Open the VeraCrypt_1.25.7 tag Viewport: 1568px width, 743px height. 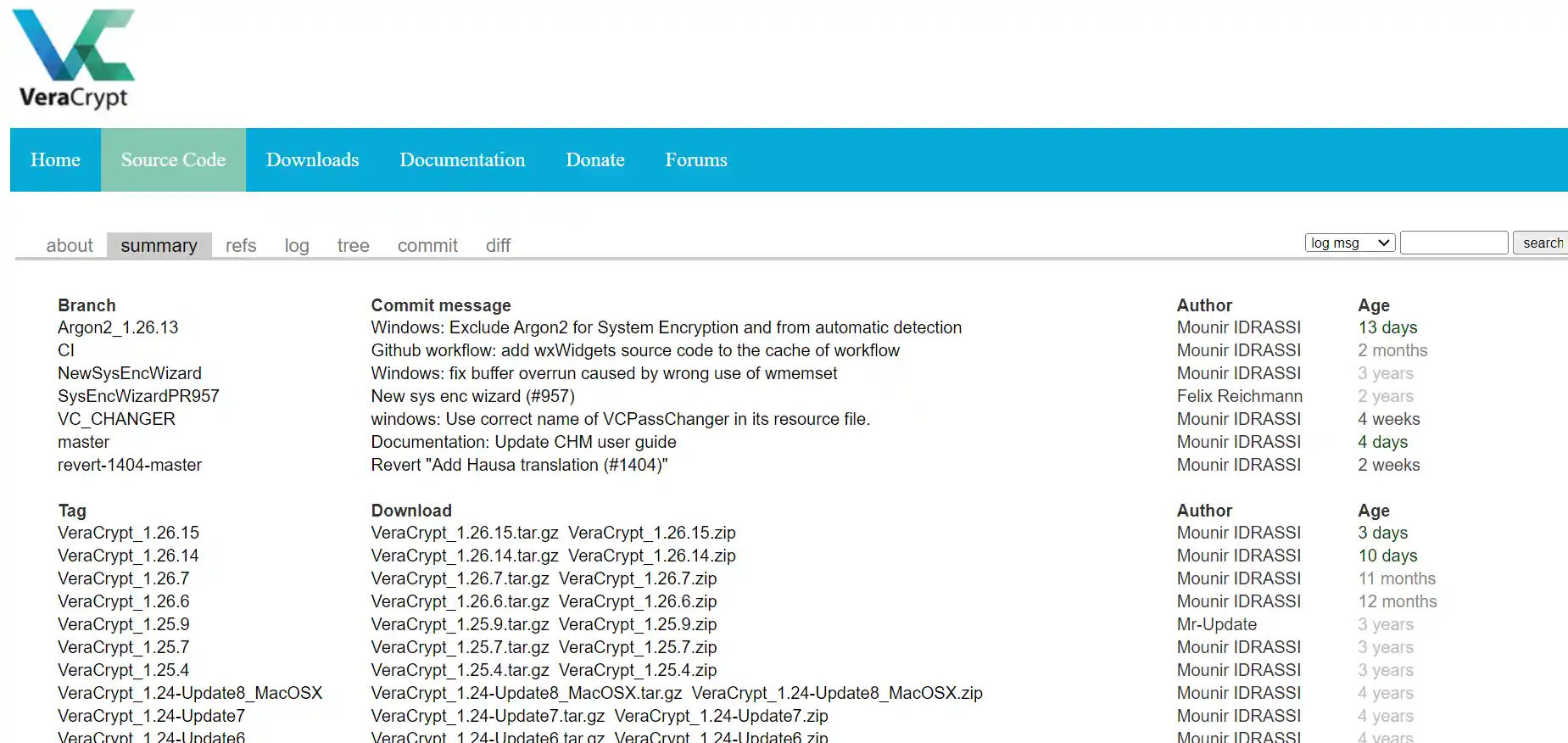click(x=124, y=647)
